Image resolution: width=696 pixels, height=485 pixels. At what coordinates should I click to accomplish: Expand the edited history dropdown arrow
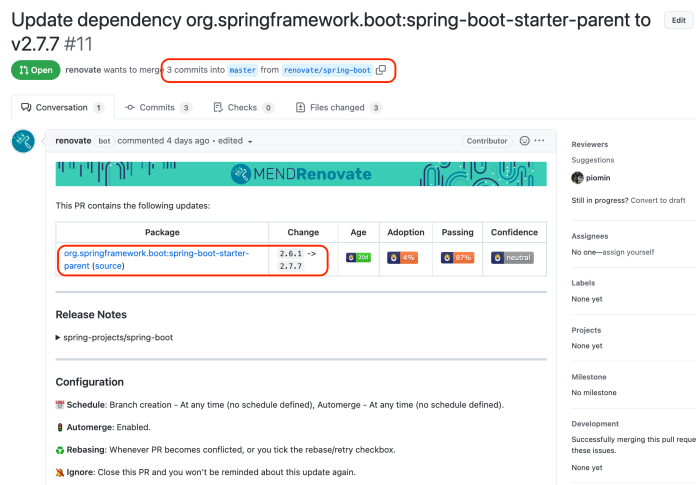pos(250,142)
